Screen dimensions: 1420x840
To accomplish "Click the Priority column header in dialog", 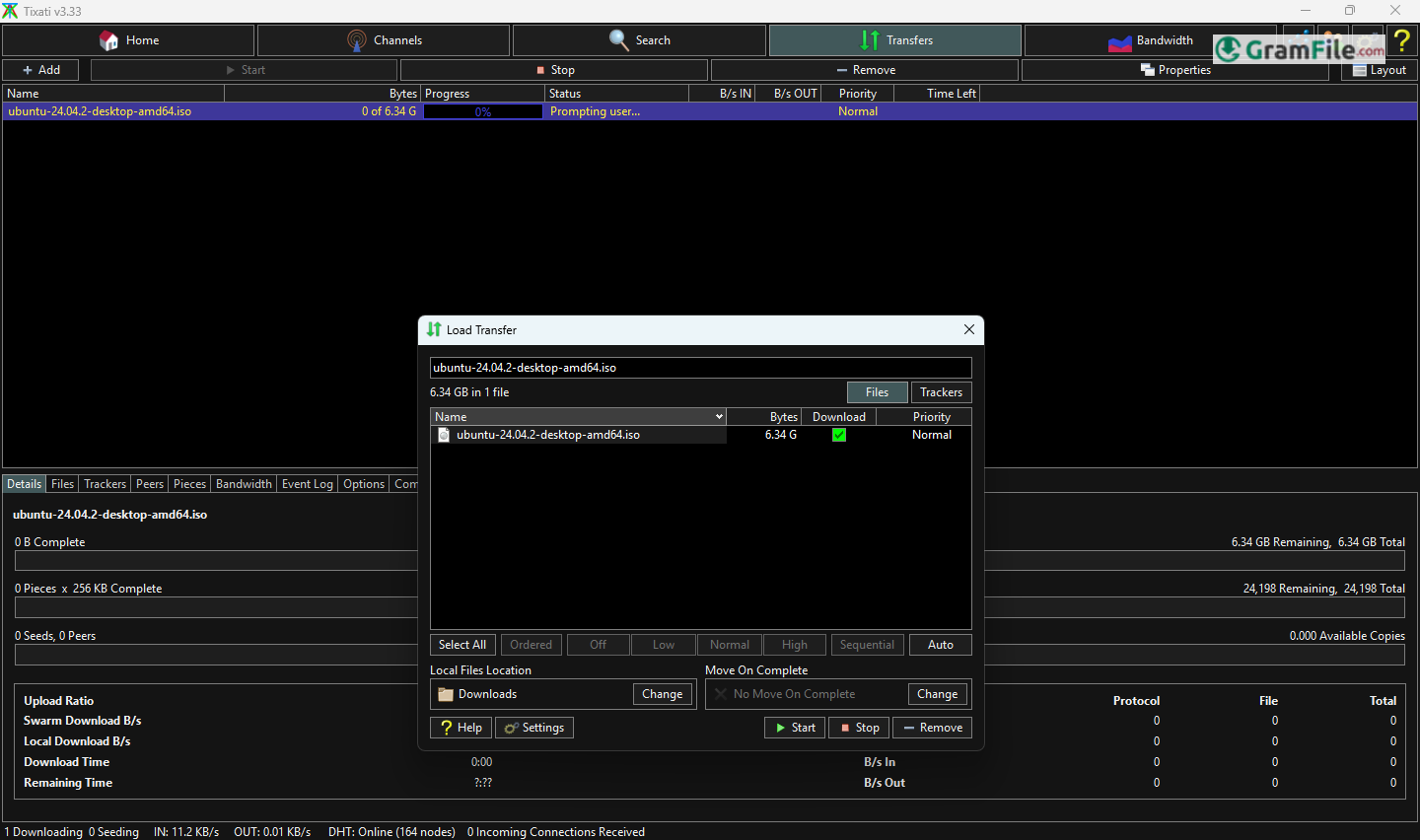I will tap(924, 417).
